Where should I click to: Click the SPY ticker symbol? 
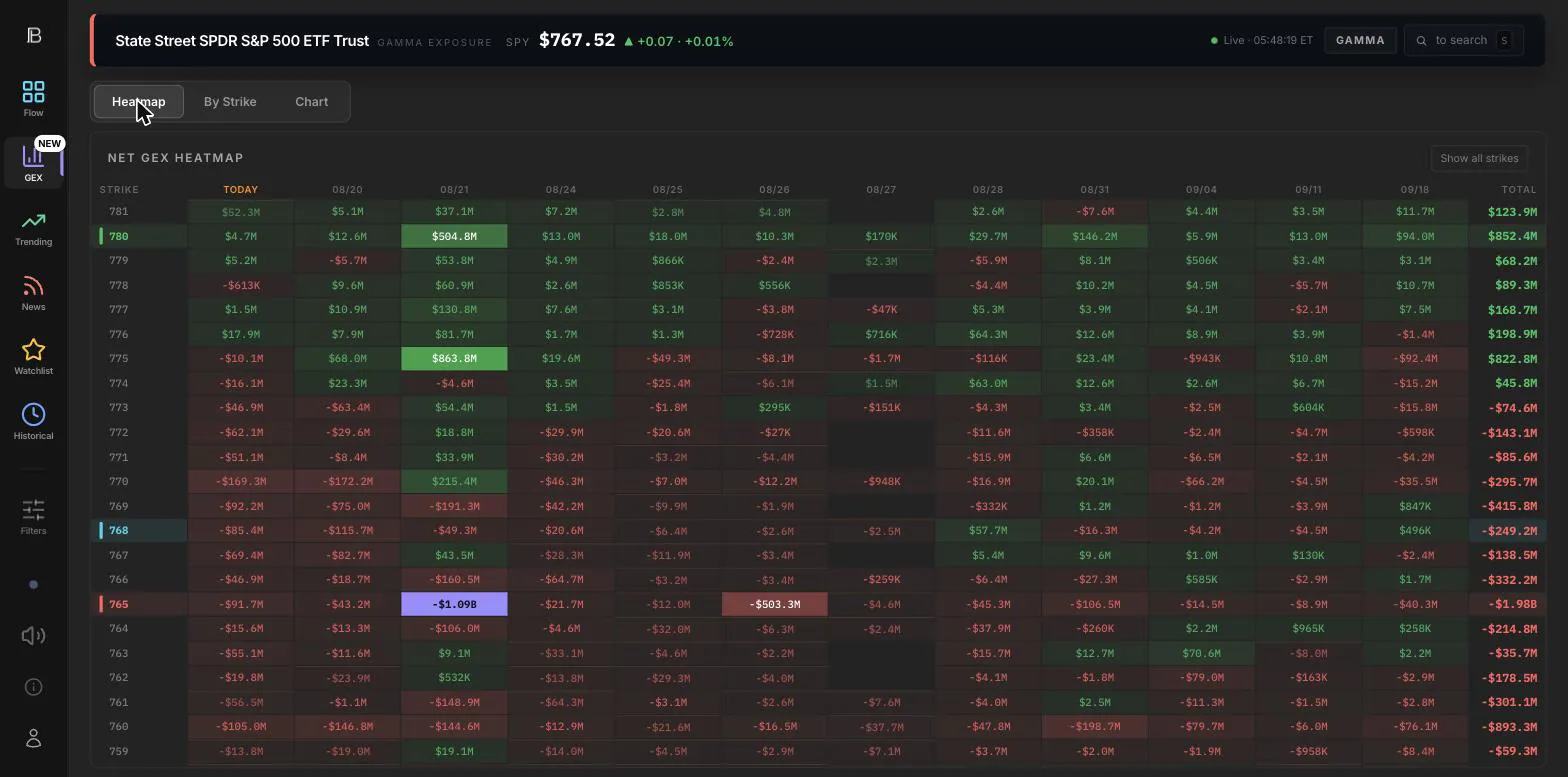pos(517,42)
